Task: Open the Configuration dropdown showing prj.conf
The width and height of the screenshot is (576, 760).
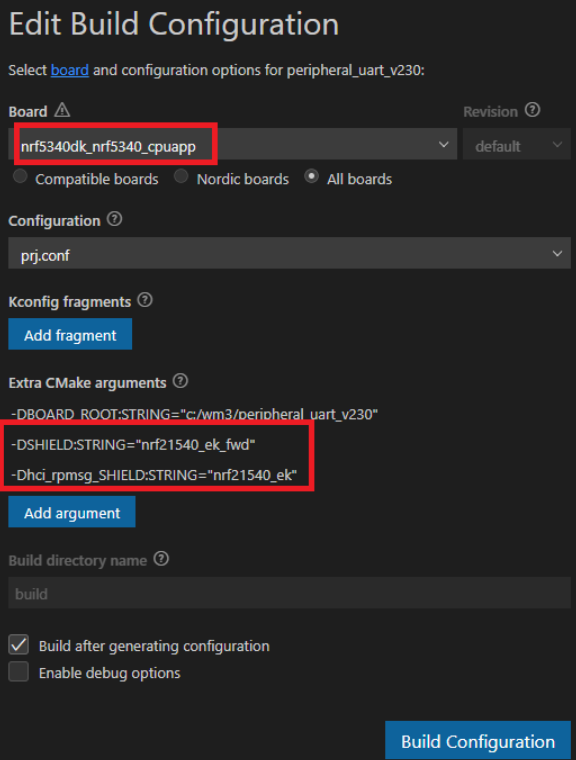Action: coord(289,253)
